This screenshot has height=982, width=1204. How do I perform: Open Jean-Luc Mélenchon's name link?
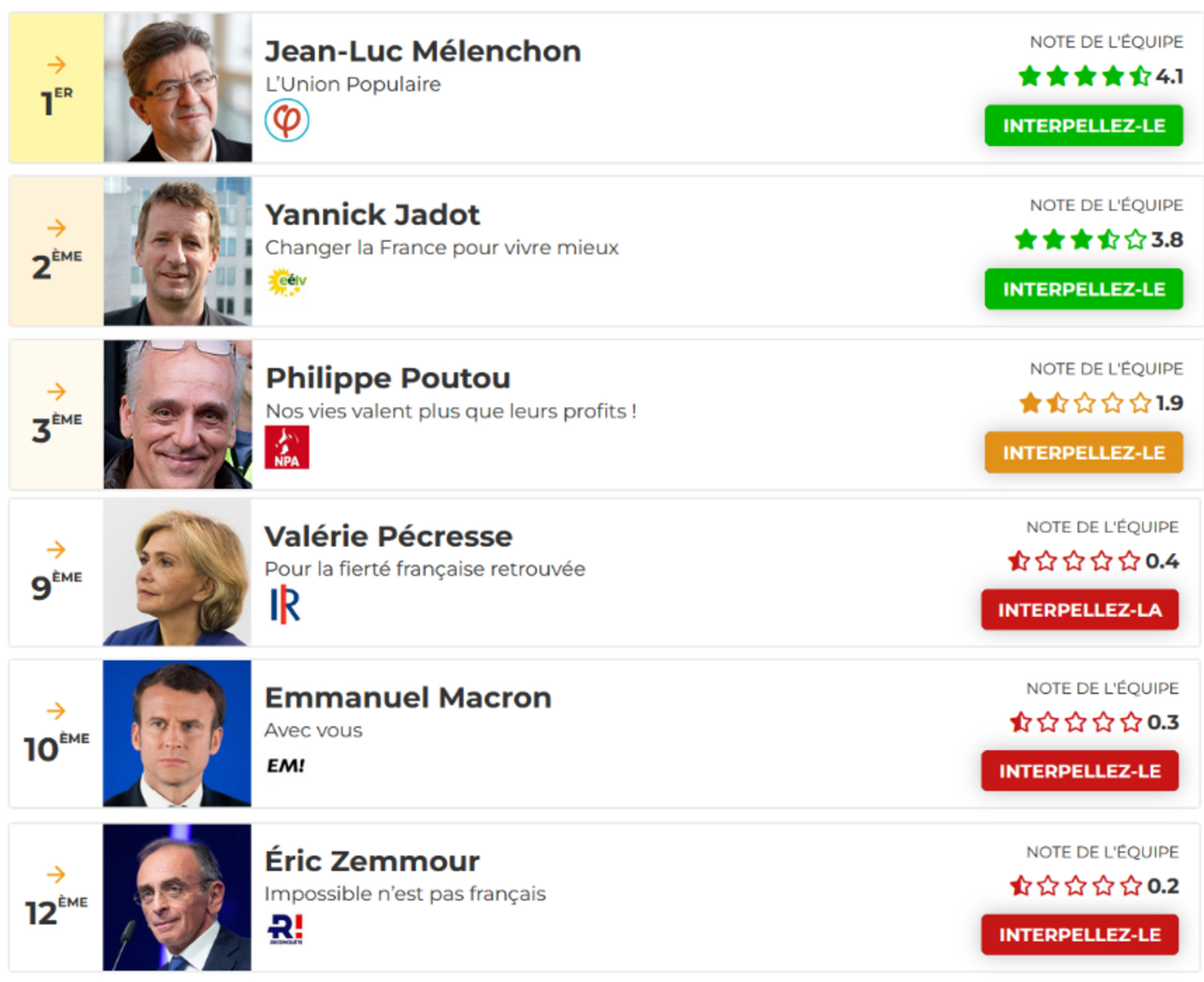point(423,51)
